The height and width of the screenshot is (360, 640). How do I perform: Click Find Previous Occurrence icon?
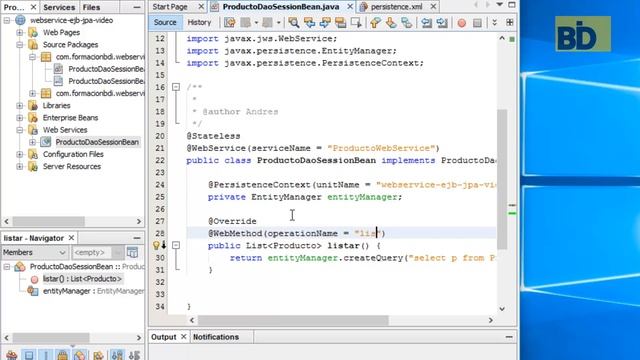[309, 22]
